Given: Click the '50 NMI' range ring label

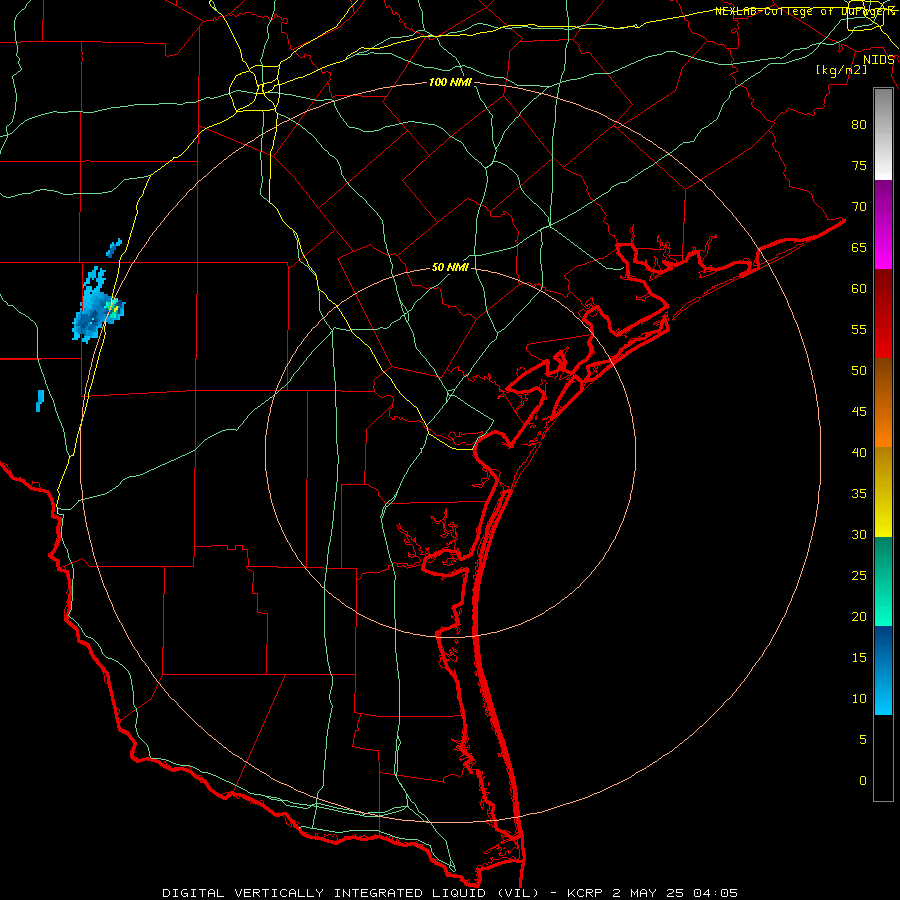Looking at the screenshot, I should (x=450, y=267).
